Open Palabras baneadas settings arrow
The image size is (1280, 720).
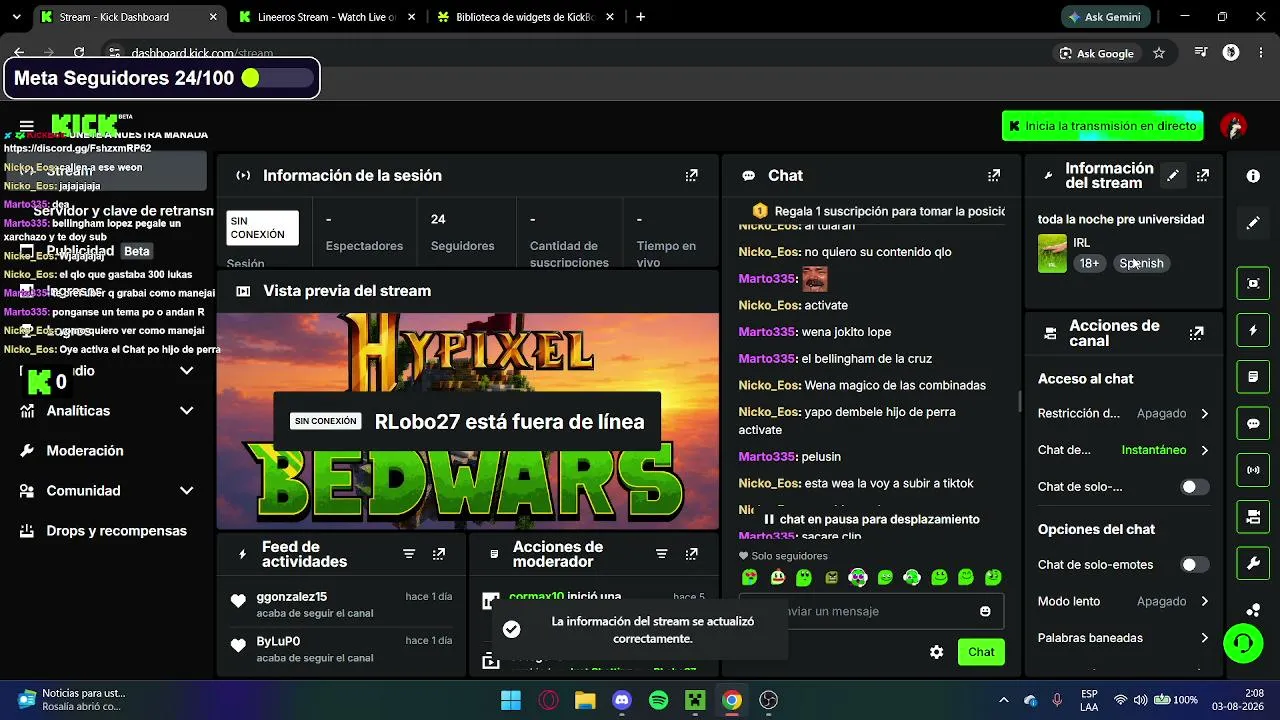pos(1204,638)
